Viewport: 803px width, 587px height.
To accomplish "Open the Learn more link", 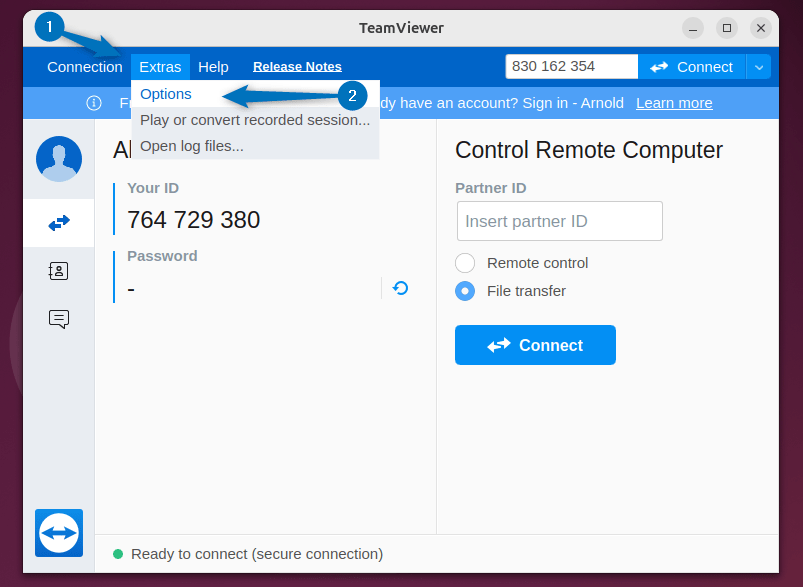I will tap(673, 103).
